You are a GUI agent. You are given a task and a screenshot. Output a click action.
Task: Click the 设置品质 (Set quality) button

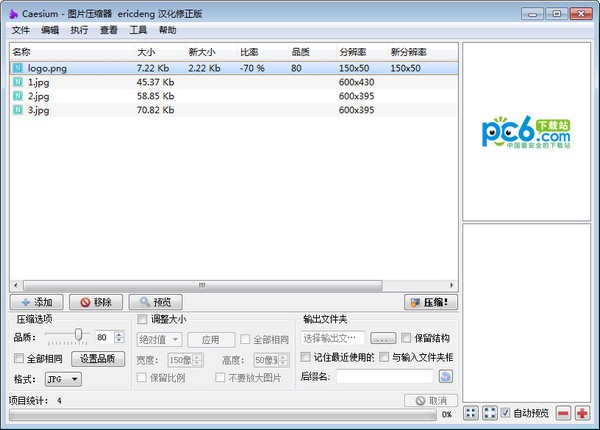[96, 358]
